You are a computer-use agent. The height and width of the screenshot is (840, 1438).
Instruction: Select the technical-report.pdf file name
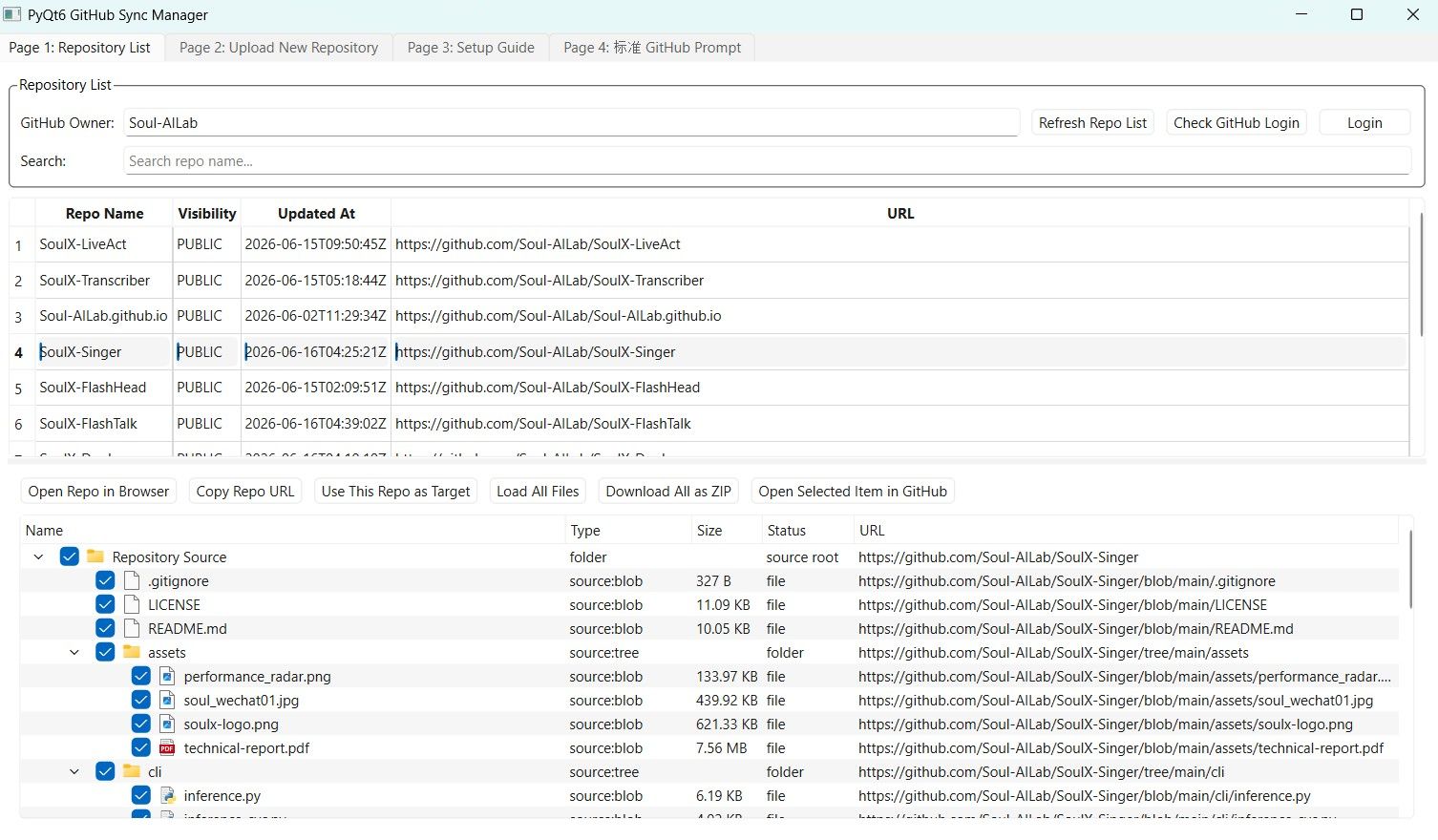pyautogui.click(x=246, y=748)
